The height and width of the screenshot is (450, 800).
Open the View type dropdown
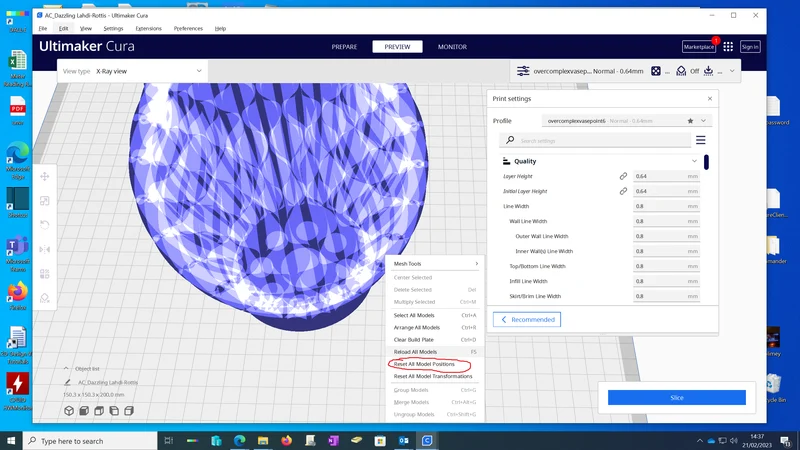132,71
